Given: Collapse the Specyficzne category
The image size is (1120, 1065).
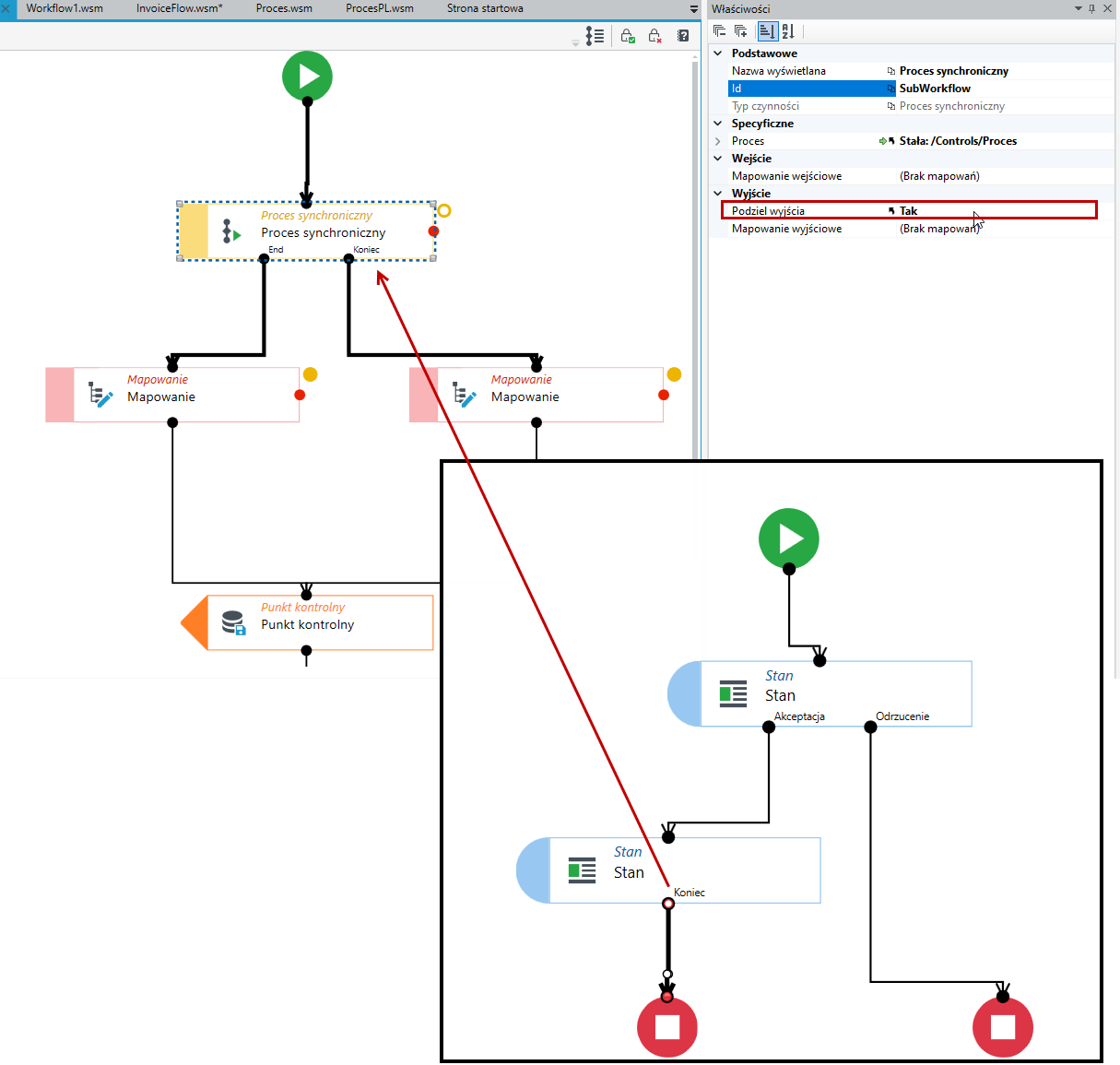Looking at the screenshot, I should pyautogui.click(x=718, y=124).
